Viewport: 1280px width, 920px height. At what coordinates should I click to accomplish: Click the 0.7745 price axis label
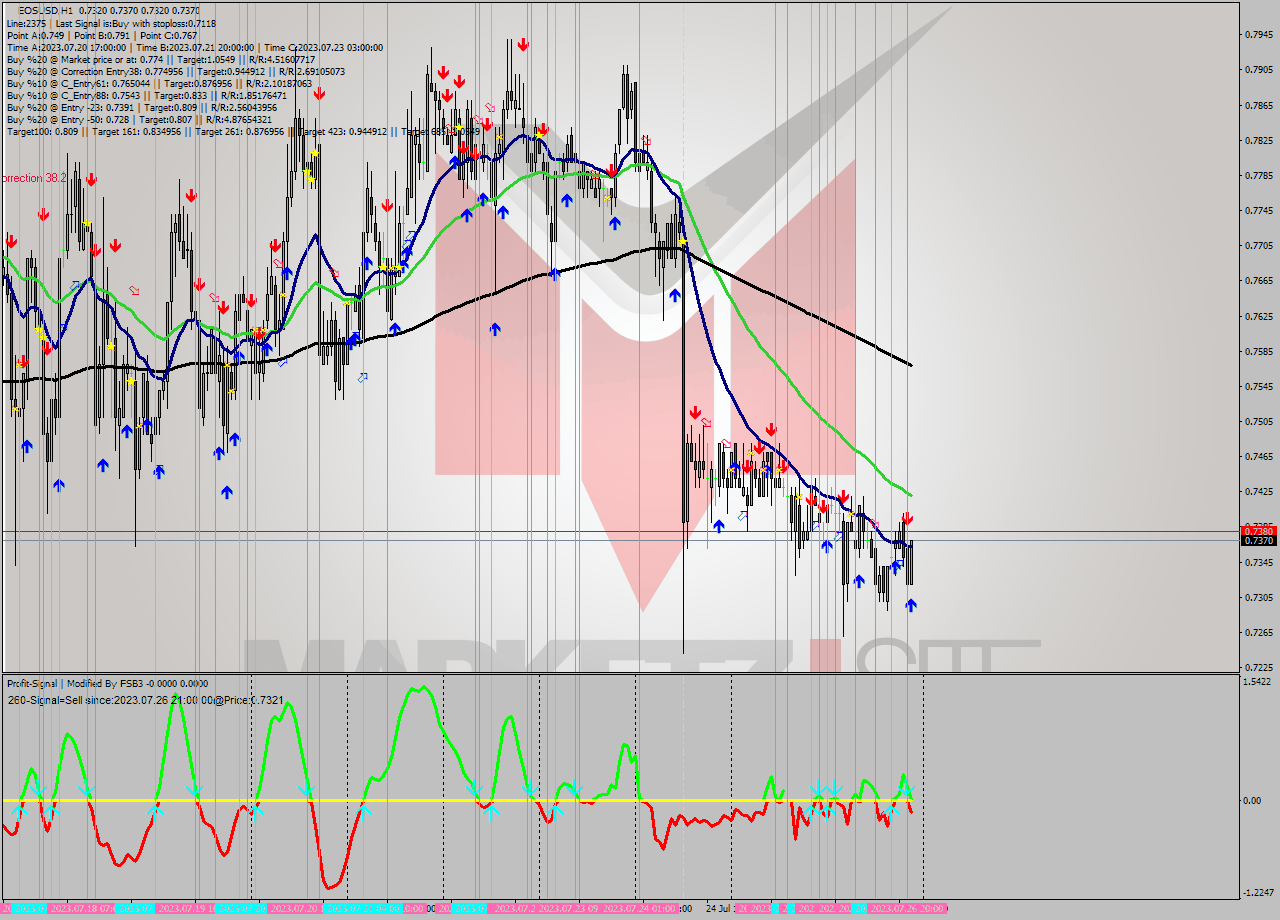(1260, 211)
